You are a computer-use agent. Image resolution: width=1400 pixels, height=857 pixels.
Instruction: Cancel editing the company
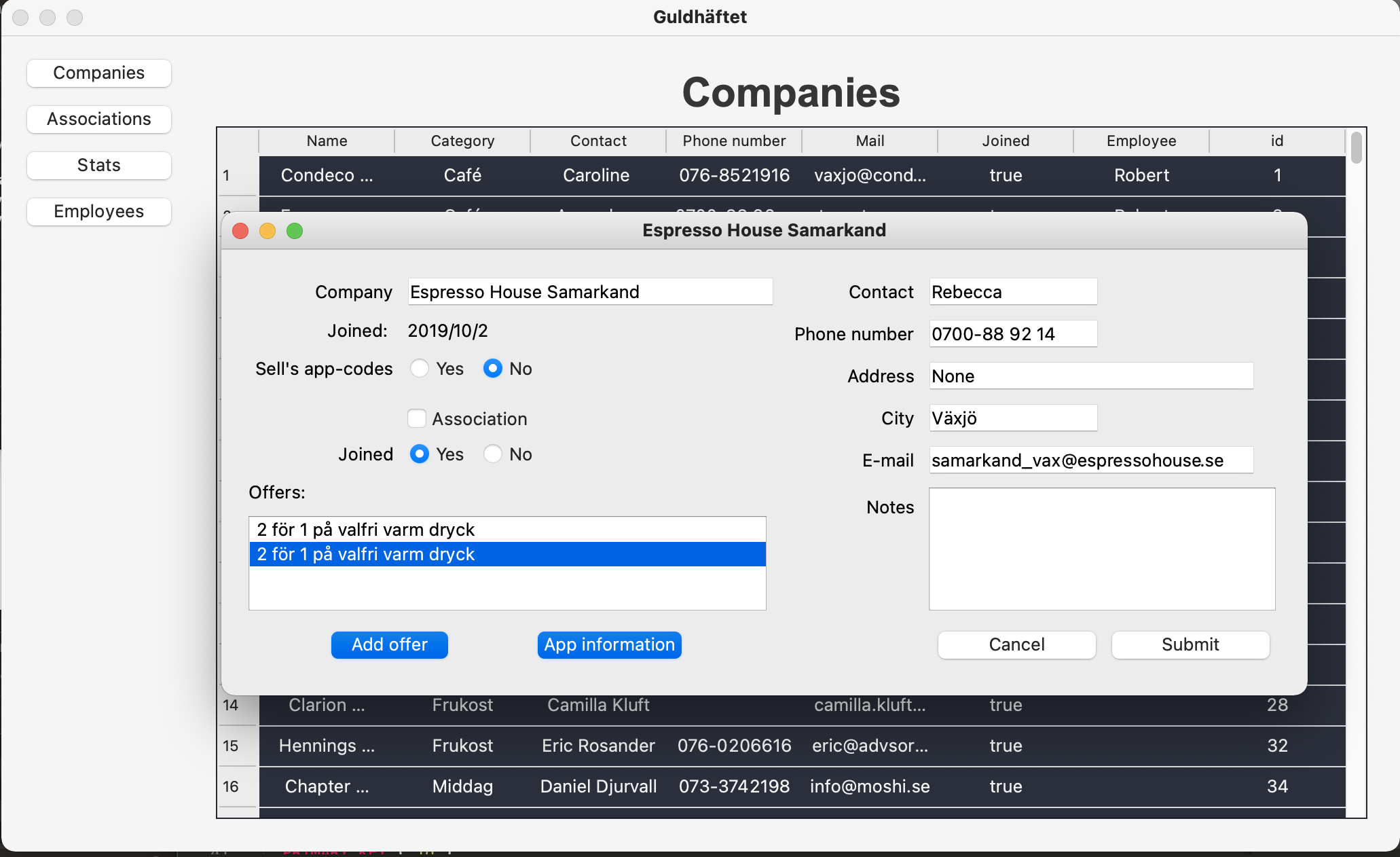[1016, 645]
